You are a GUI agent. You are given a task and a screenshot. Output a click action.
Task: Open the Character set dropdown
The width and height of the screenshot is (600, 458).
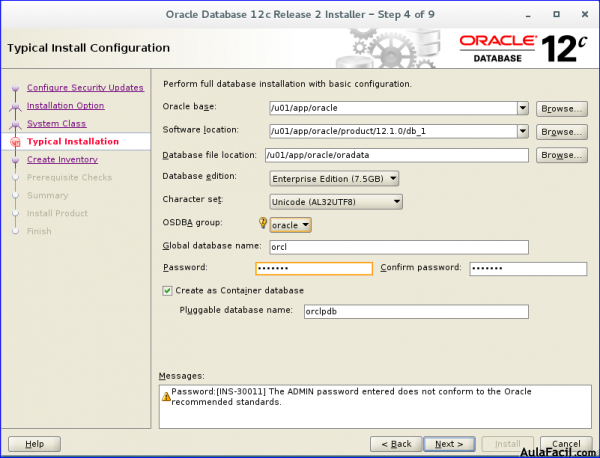point(336,202)
